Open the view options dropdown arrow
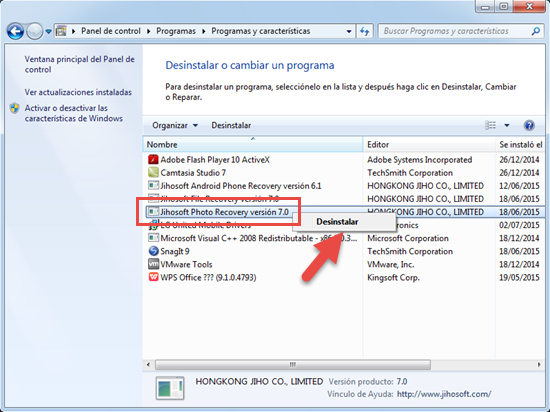Screen dimensions: 550x412 (507, 125)
